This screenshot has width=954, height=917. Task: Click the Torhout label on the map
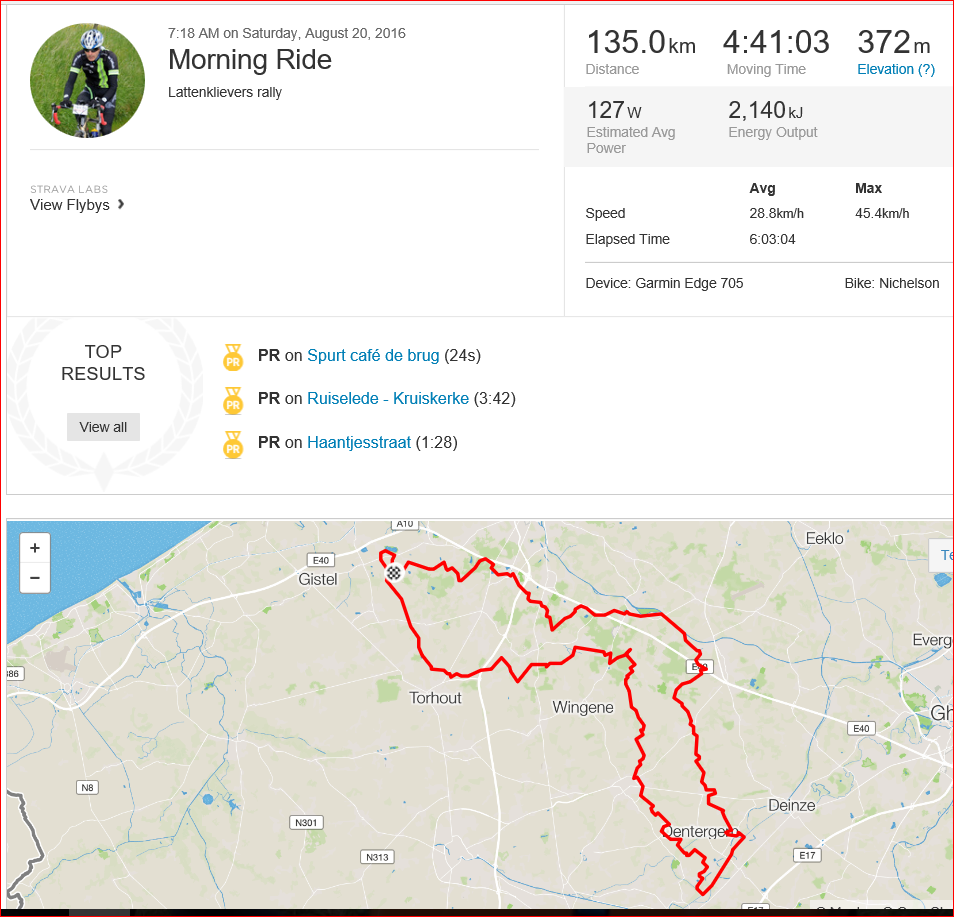(435, 698)
